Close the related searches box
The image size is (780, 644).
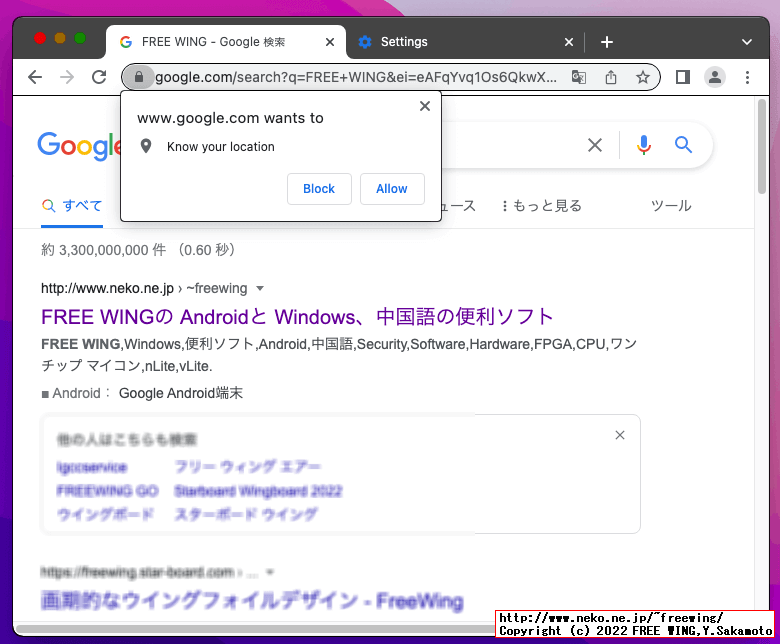pos(620,436)
